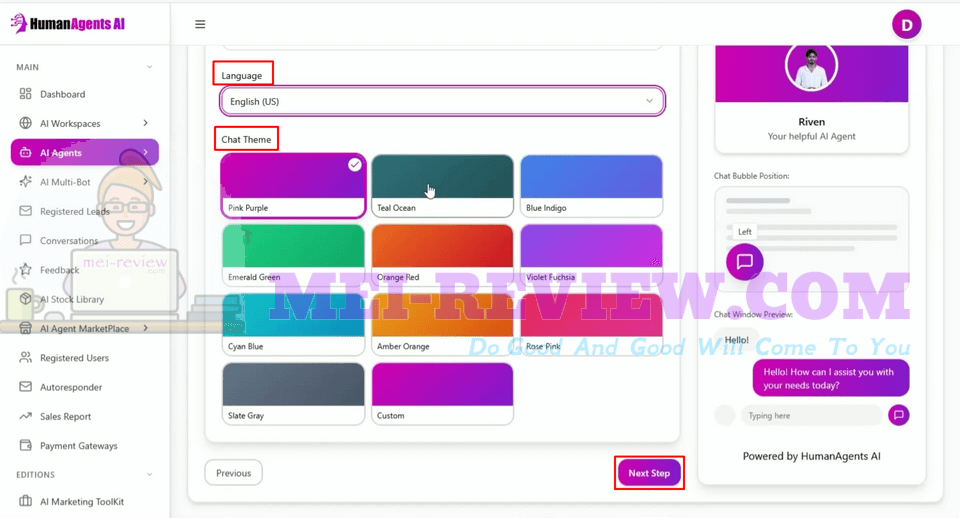Click the Riven agent avatar photo
Image resolution: width=960 pixels, height=518 pixels.
coord(811,67)
